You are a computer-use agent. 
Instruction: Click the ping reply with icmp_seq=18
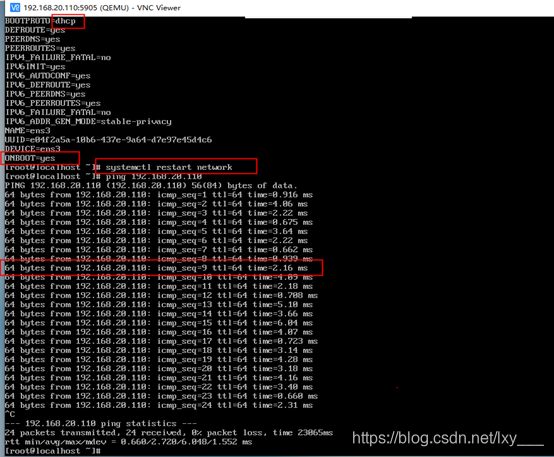click(159, 351)
